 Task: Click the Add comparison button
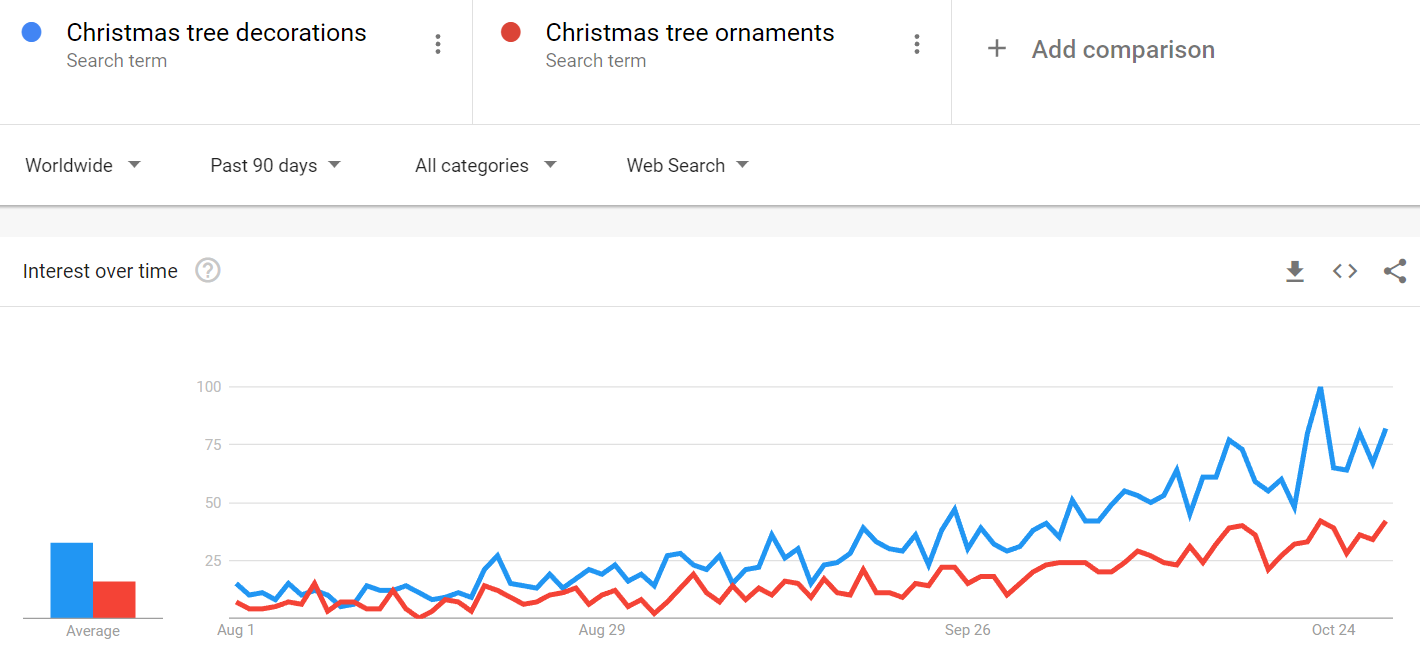coord(1122,49)
